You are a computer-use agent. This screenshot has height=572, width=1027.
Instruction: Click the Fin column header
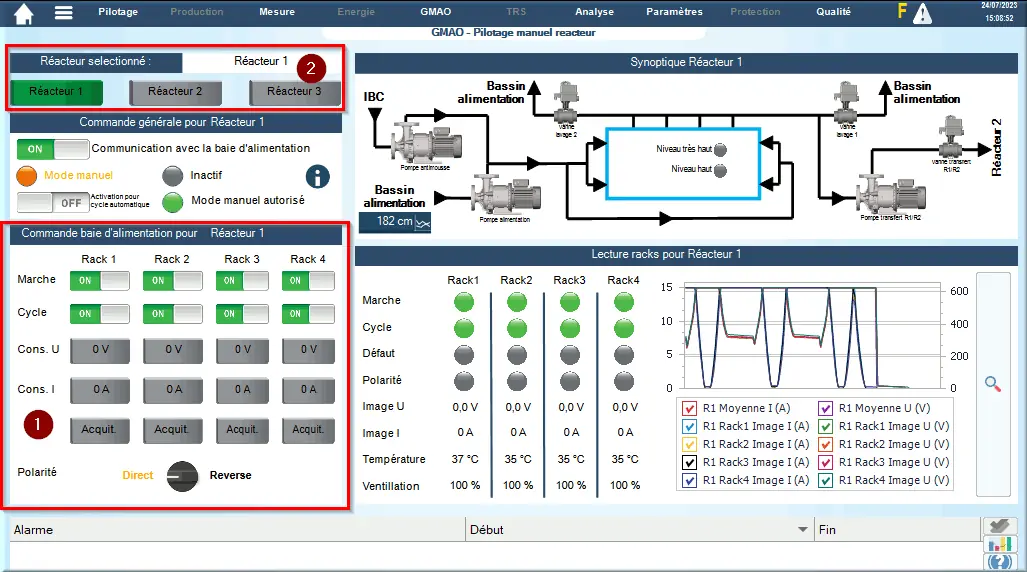pos(897,529)
